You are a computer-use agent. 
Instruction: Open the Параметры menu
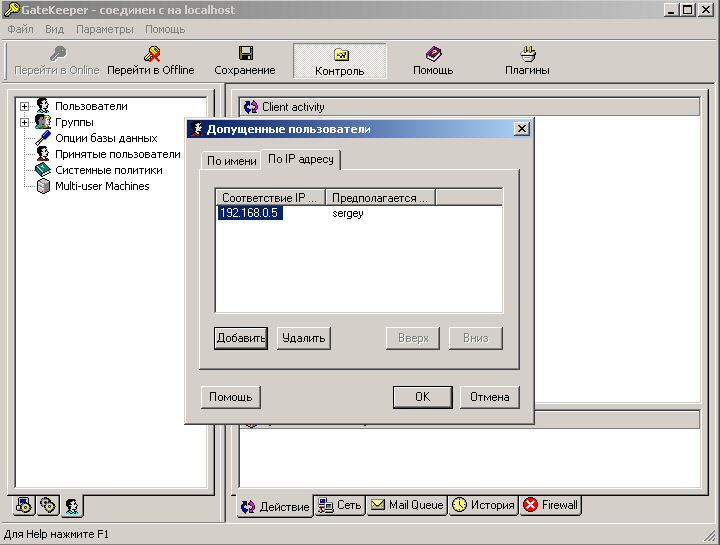tap(105, 29)
